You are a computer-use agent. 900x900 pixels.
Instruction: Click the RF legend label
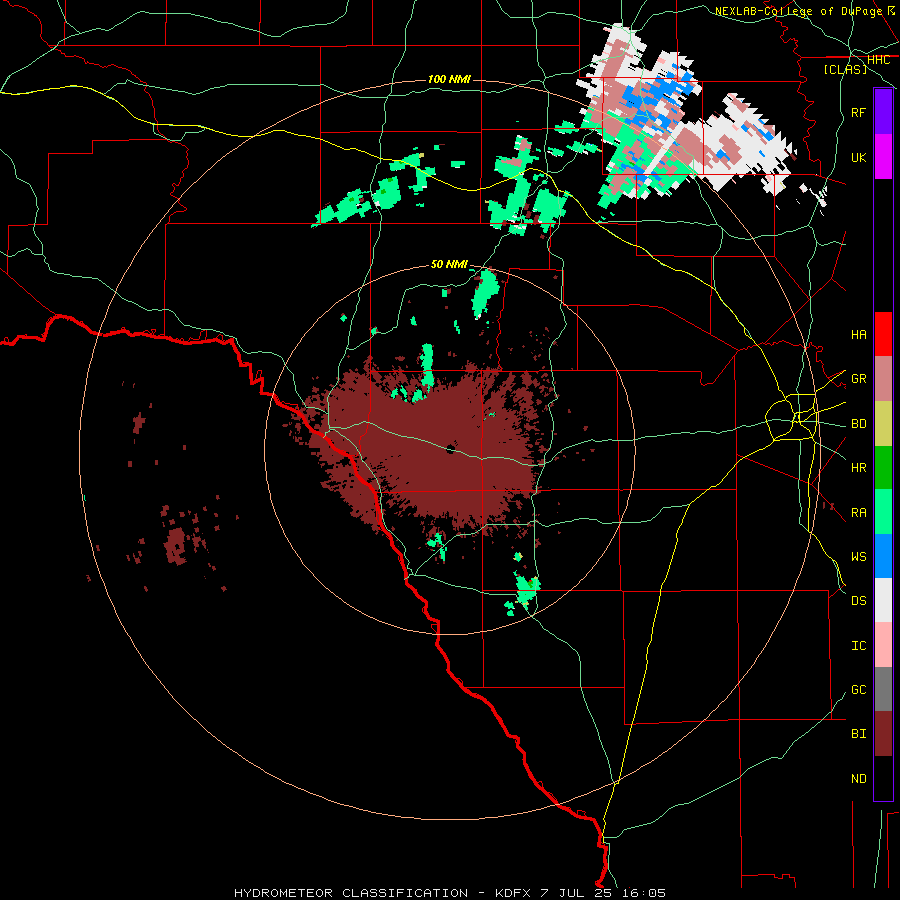(x=859, y=112)
